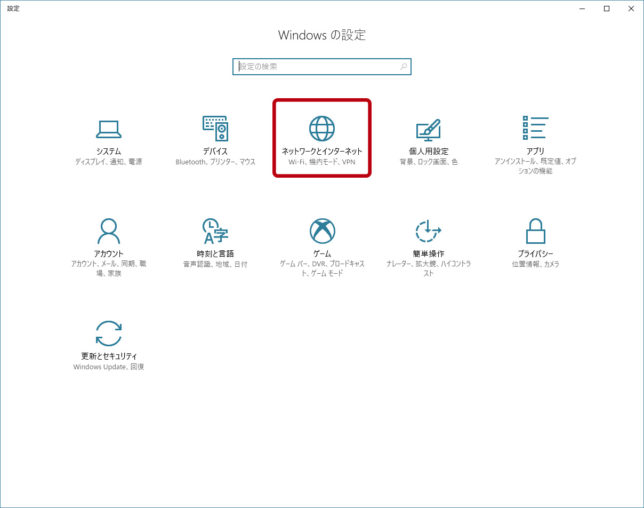
Task: Select the アカウント person icon
Action: (x=108, y=231)
